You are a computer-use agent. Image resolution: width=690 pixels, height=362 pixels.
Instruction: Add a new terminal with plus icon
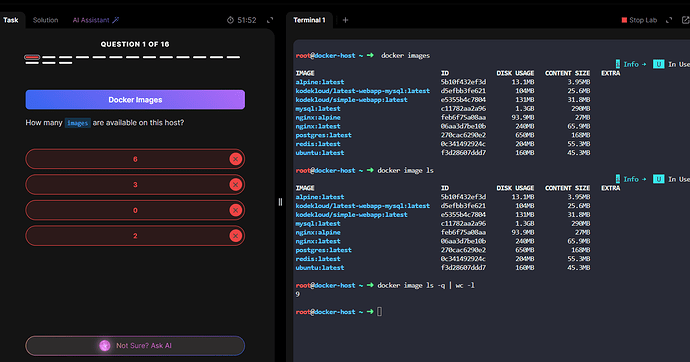click(345, 20)
